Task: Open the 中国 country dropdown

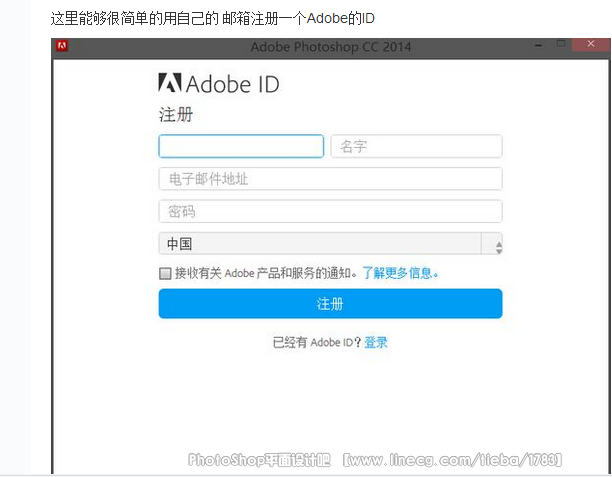Action: pos(331,244)
